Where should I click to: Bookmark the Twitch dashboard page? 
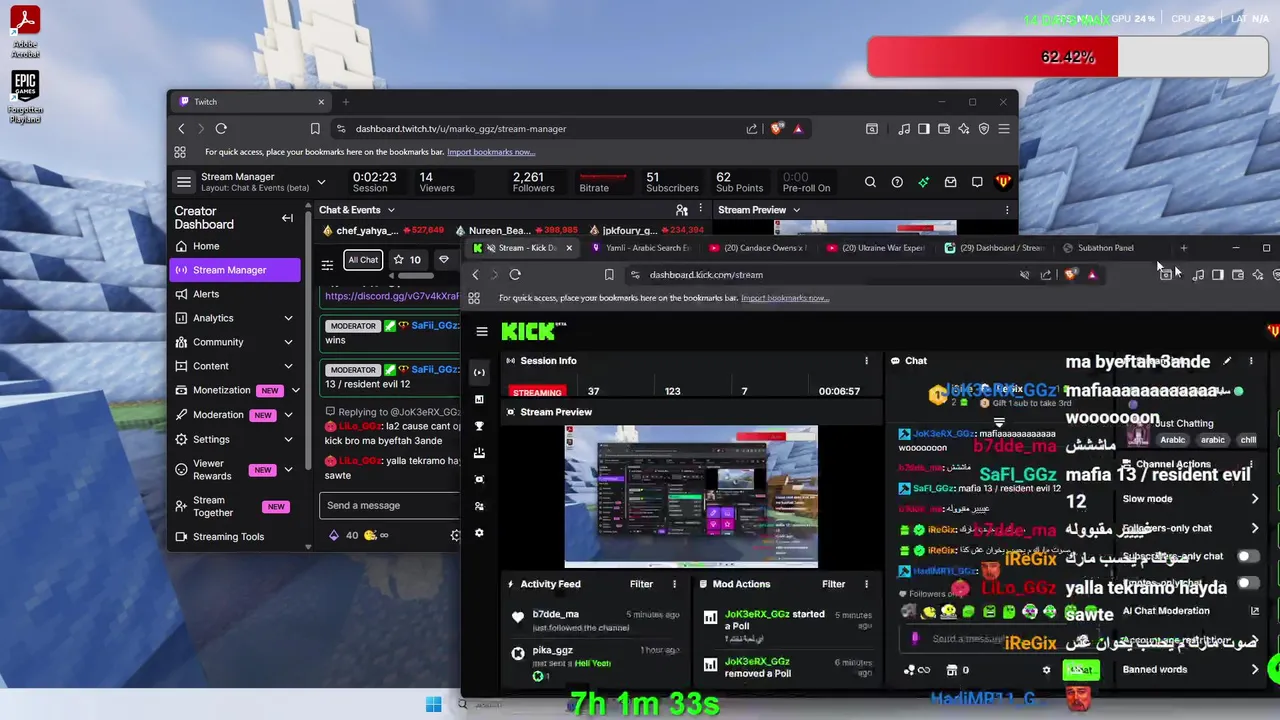[315, 128]
